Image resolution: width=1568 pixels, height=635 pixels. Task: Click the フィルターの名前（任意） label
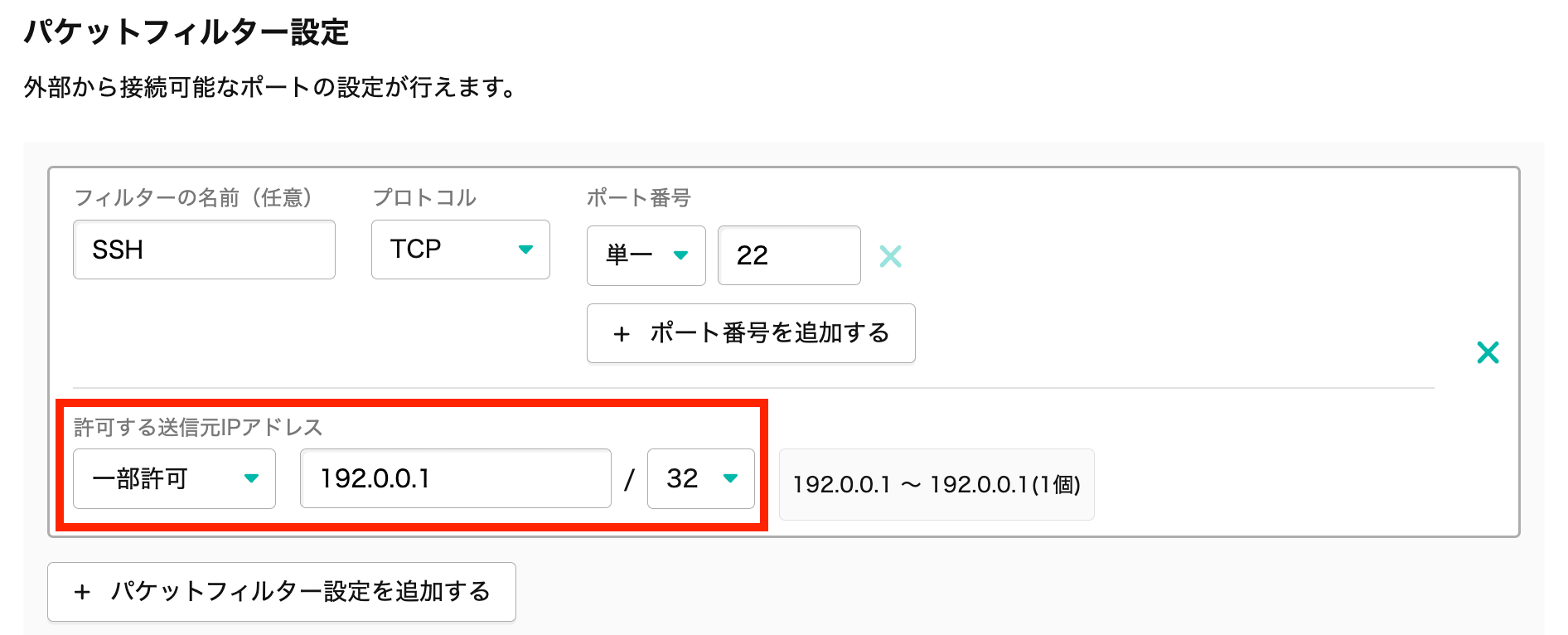pyautogui.click(x=193, y=197)
